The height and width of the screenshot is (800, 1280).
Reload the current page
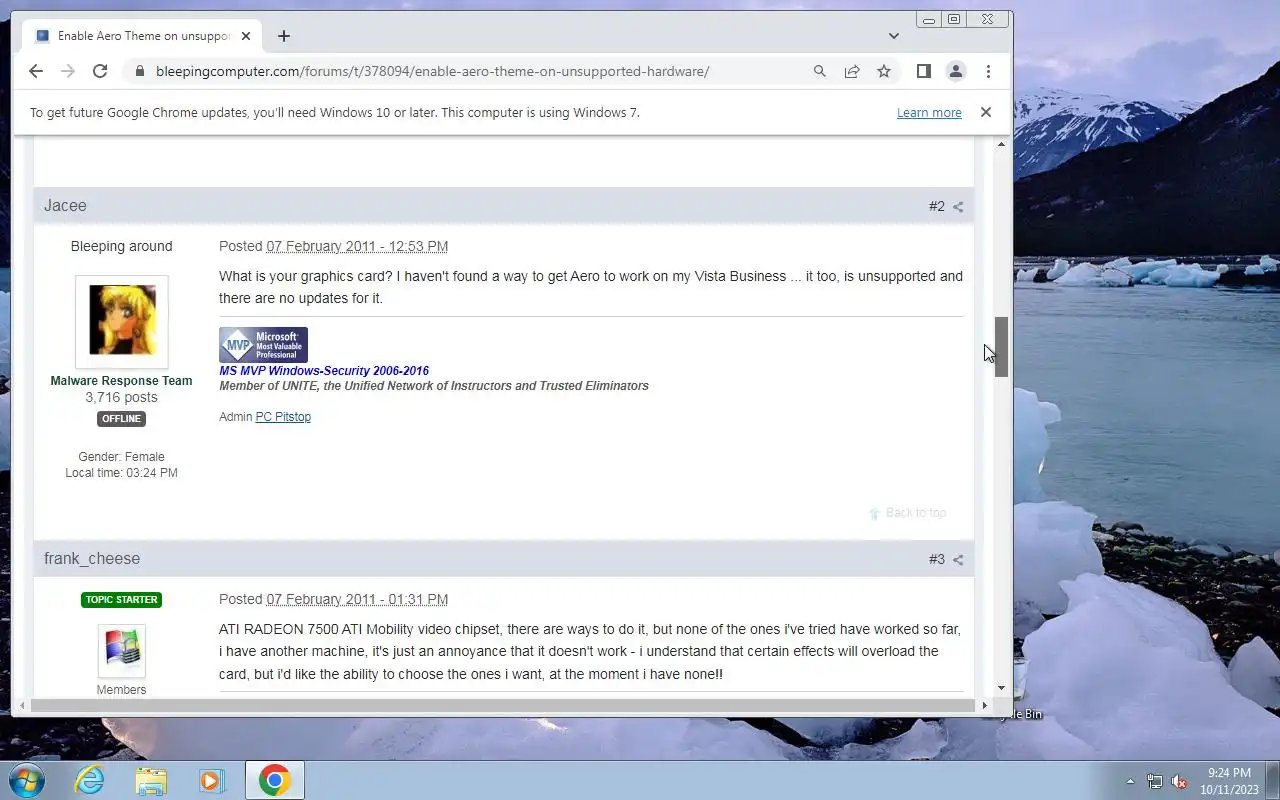point(100,71)
